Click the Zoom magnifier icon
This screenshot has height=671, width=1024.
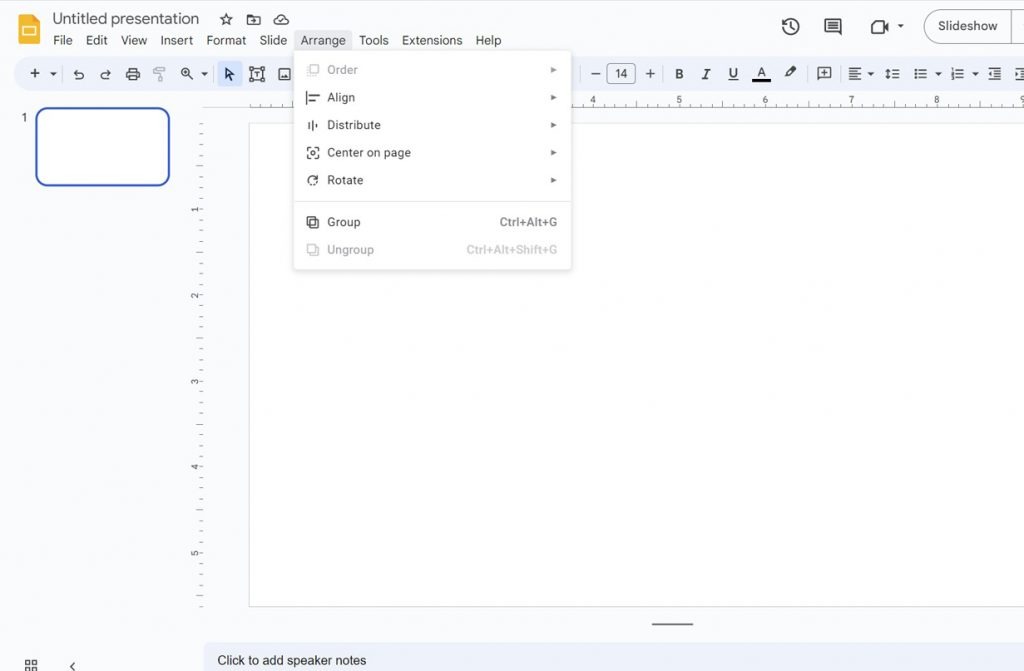[189, 73]
